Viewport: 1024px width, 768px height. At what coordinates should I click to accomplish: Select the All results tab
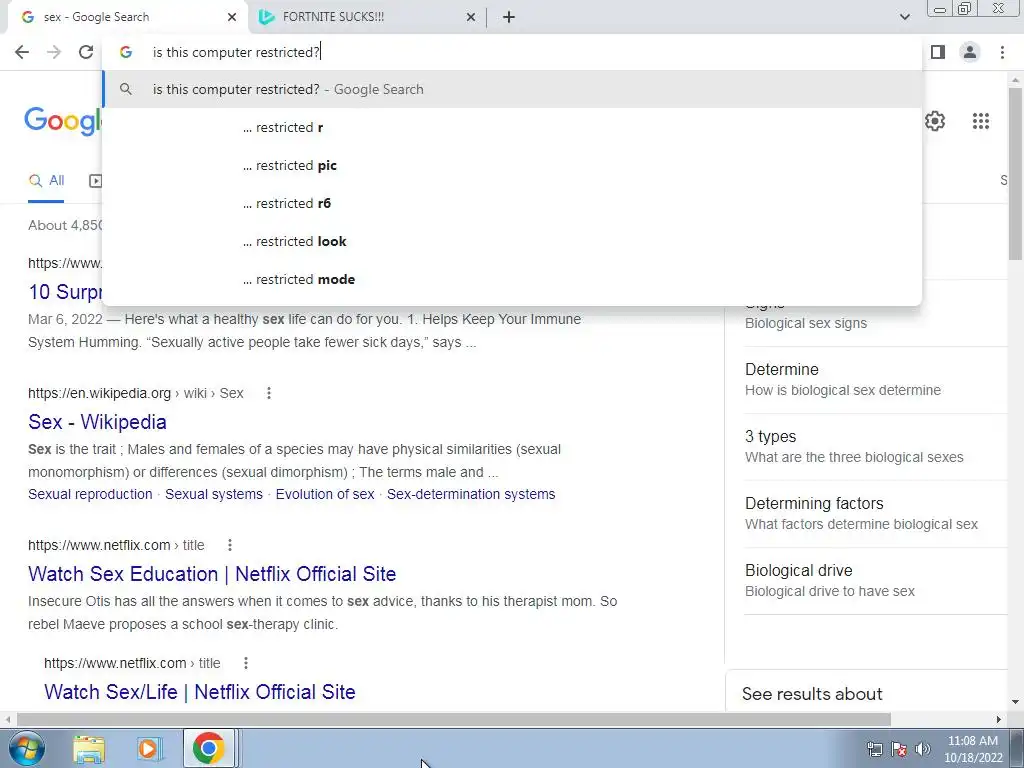[46, 181]
